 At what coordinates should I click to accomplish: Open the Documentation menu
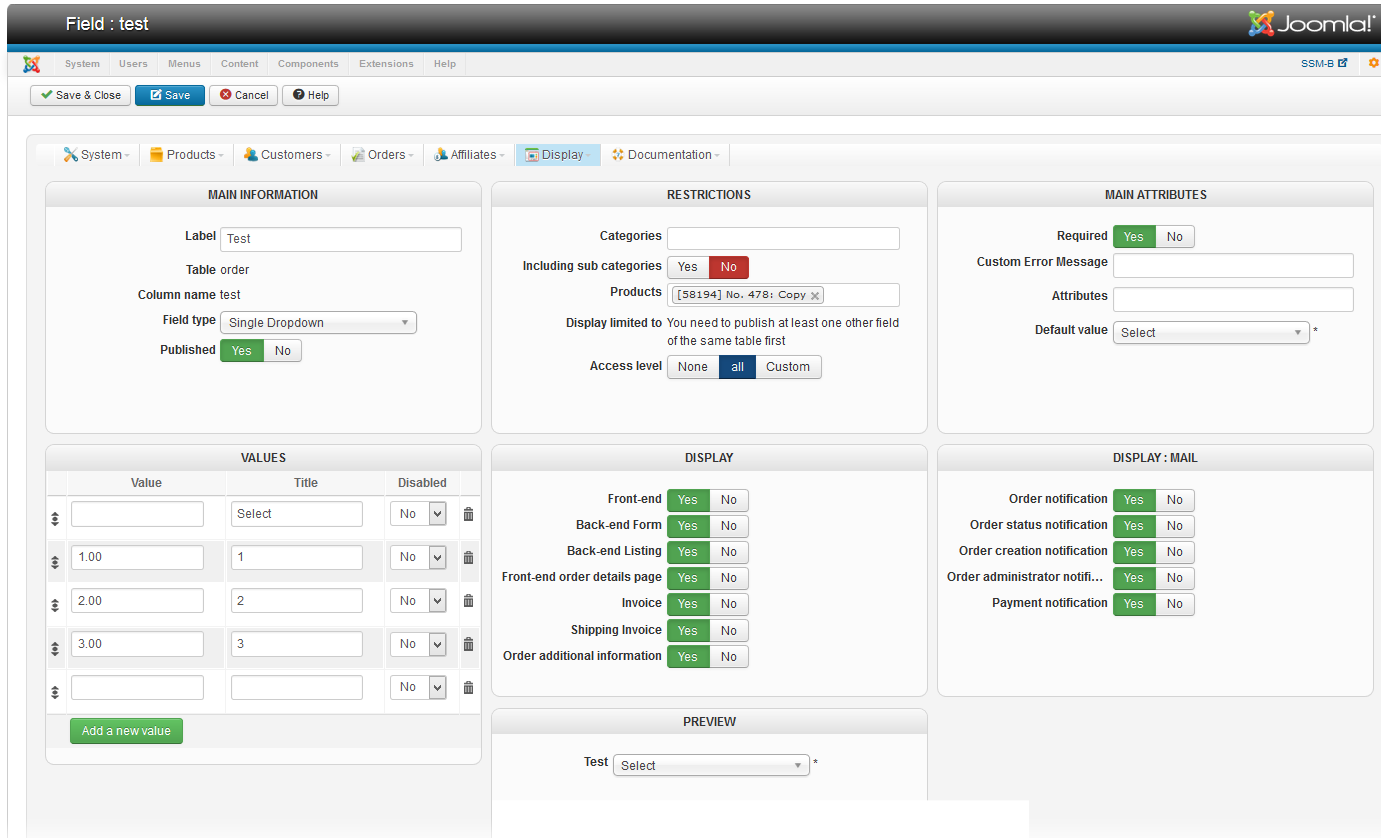click(x=666, y=155)
